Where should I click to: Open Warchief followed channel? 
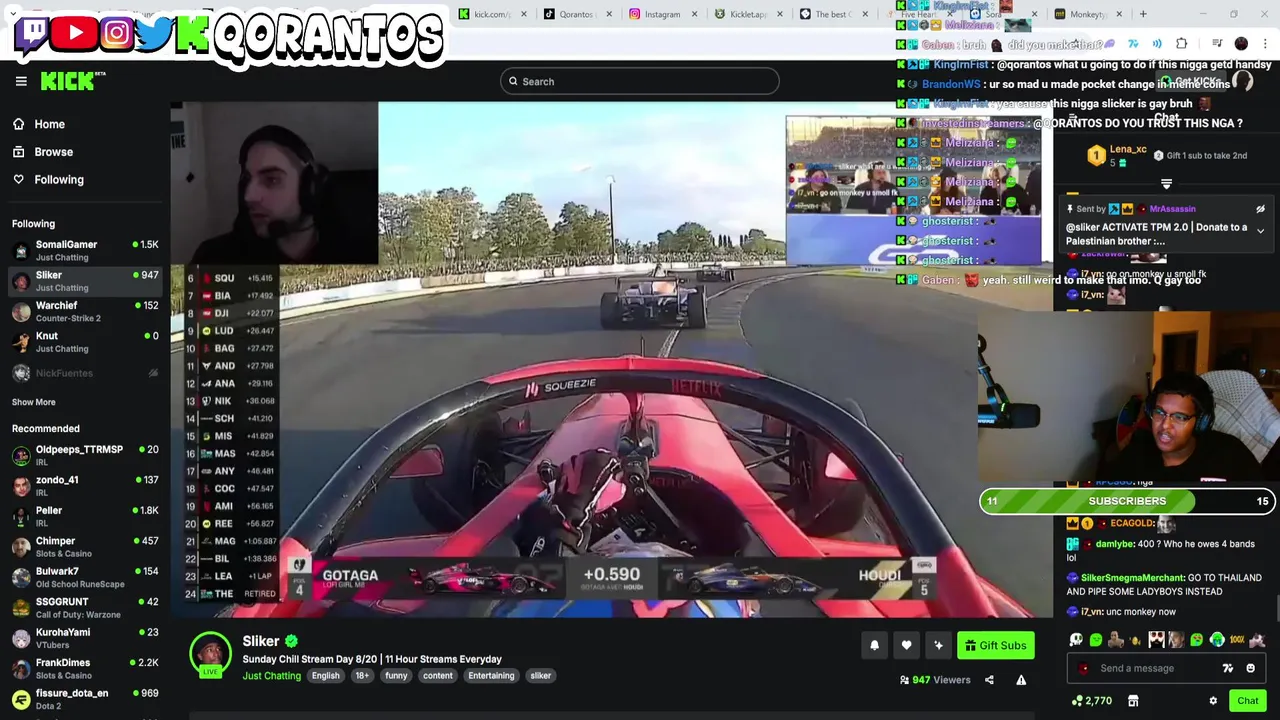85,311
